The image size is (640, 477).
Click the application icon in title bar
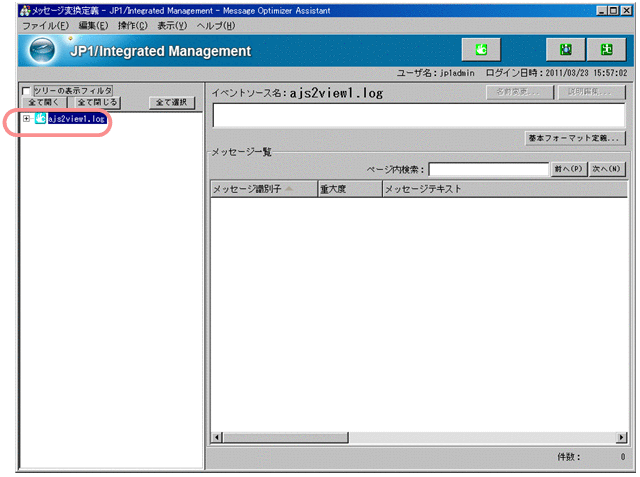click(x=25, y=11)
